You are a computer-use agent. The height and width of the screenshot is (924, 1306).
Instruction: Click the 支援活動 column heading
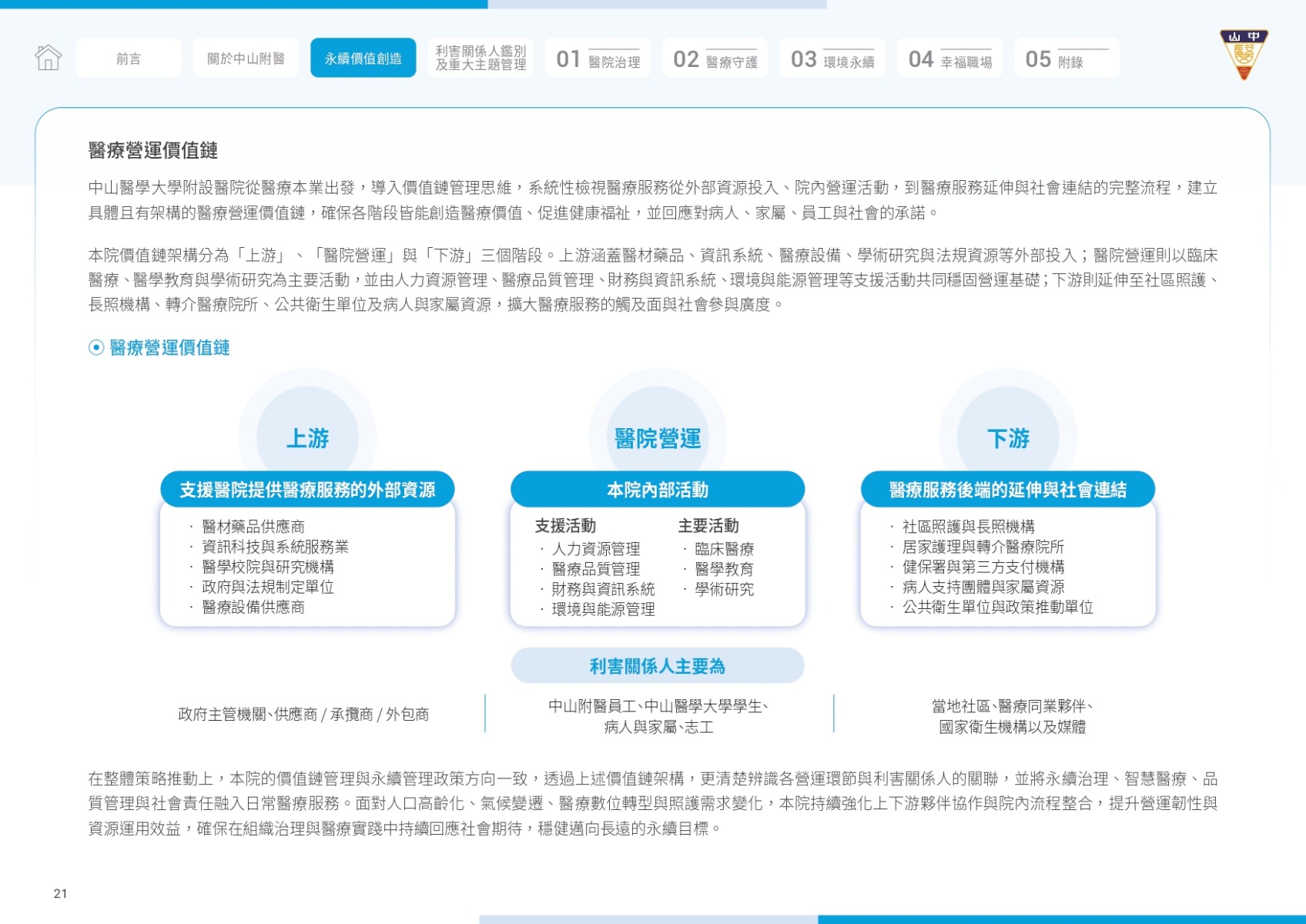566,526
